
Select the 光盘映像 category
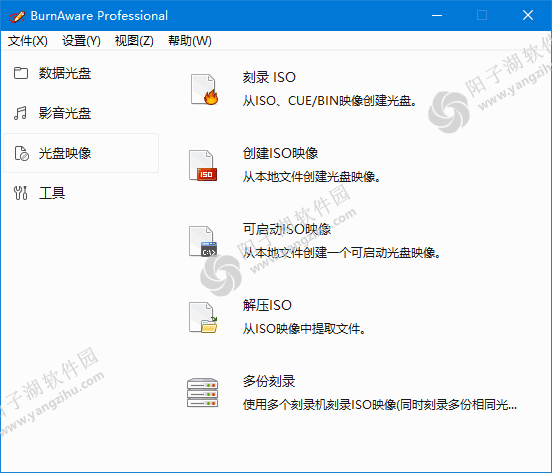(x=81, y=153)
